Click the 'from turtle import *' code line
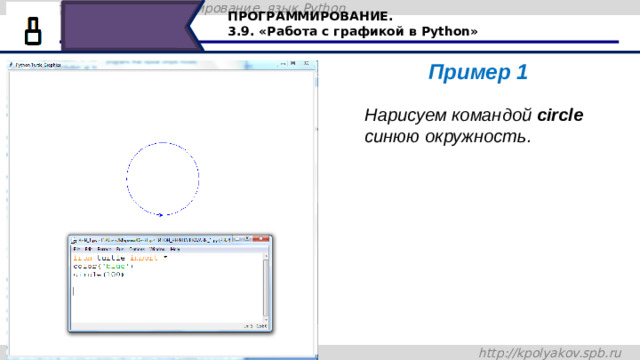The width and height of the screenshot is (640, 360). (120, 258)
